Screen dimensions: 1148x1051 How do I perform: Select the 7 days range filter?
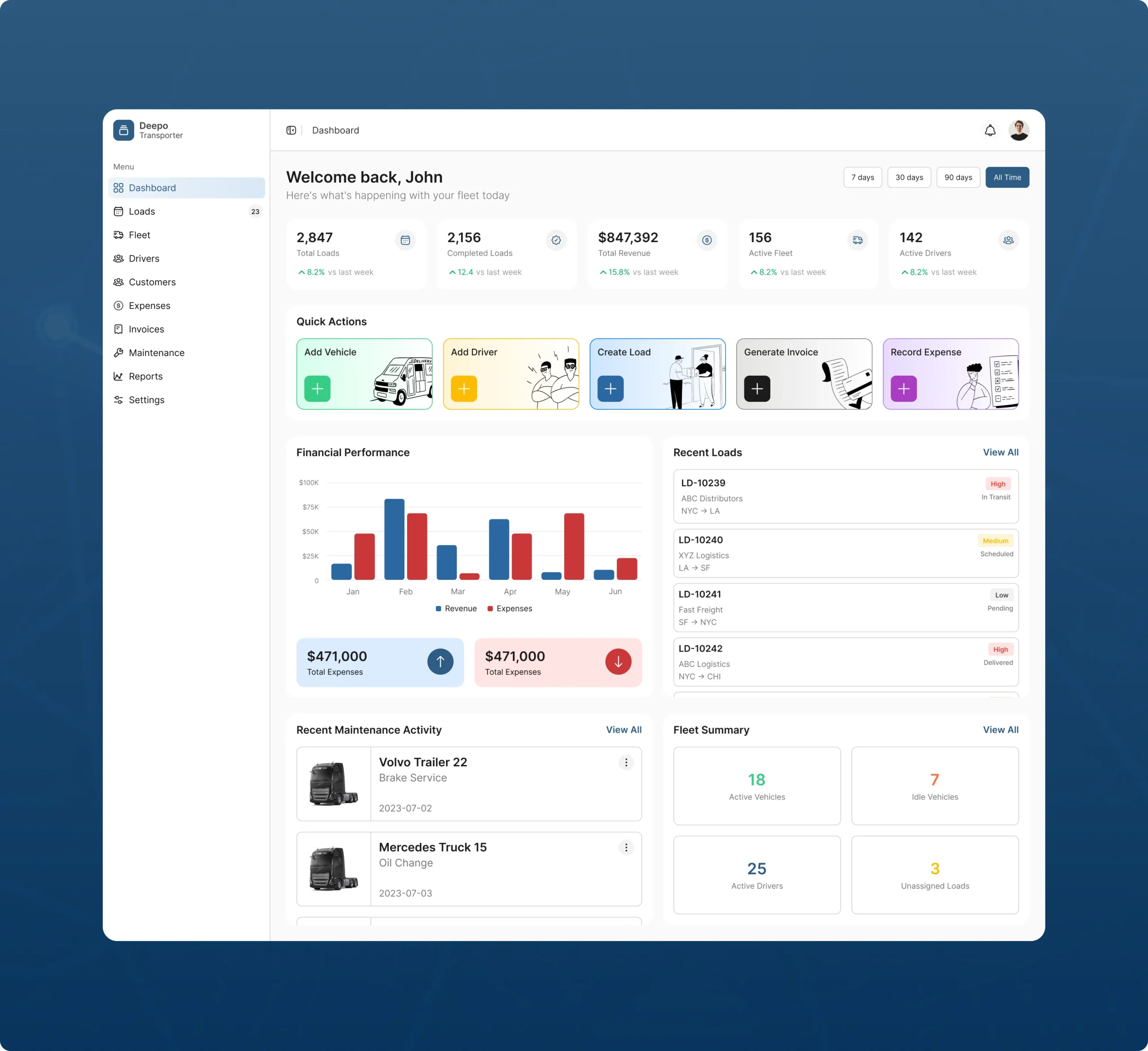tap(862, 178)
